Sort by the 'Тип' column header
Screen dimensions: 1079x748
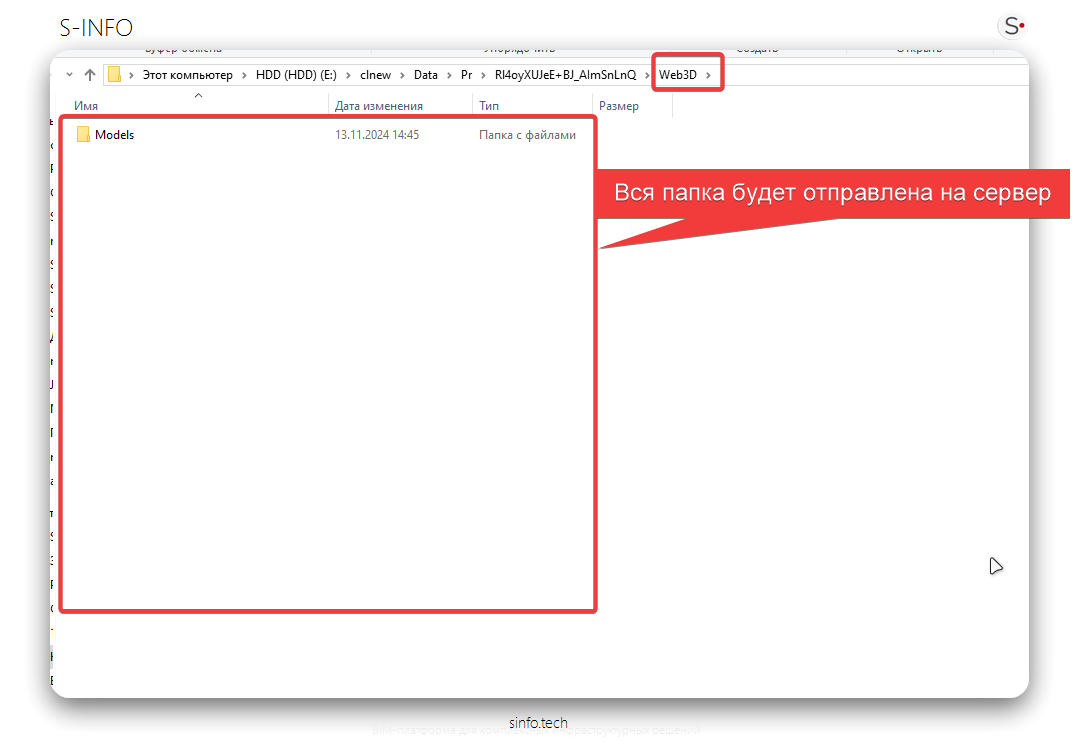click(489, 106)
